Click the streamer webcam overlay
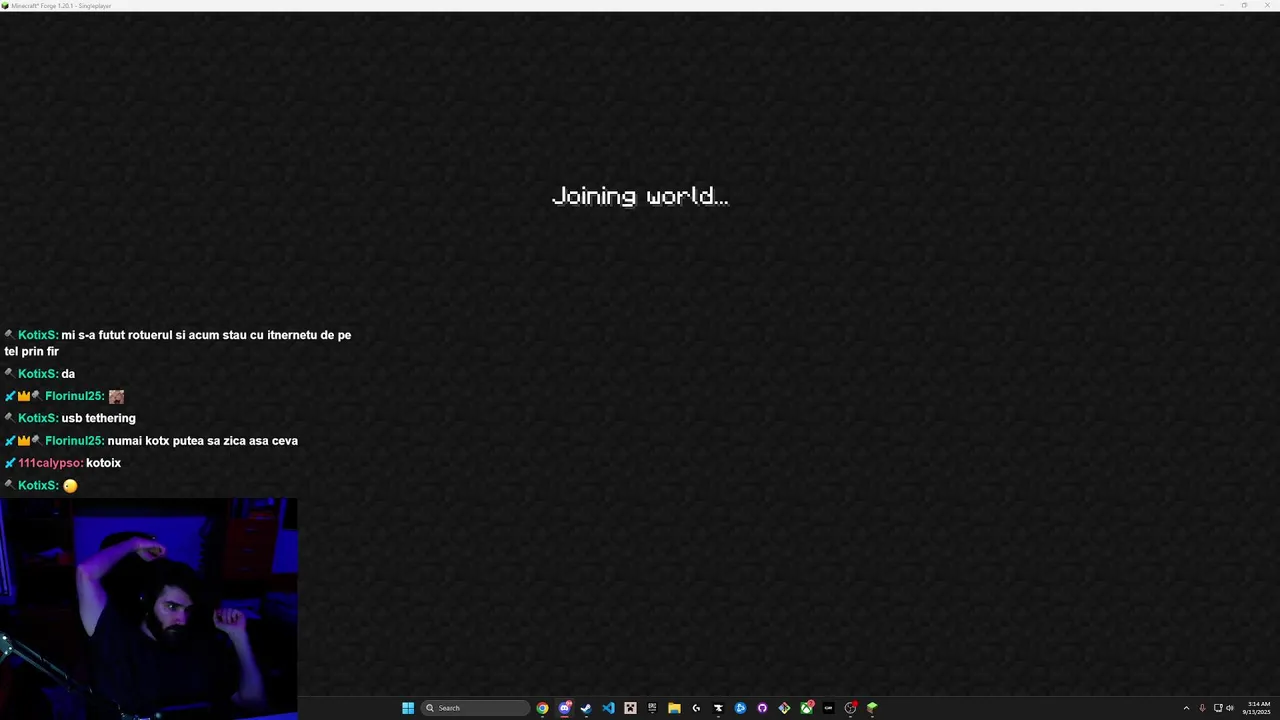 [148, 608]
